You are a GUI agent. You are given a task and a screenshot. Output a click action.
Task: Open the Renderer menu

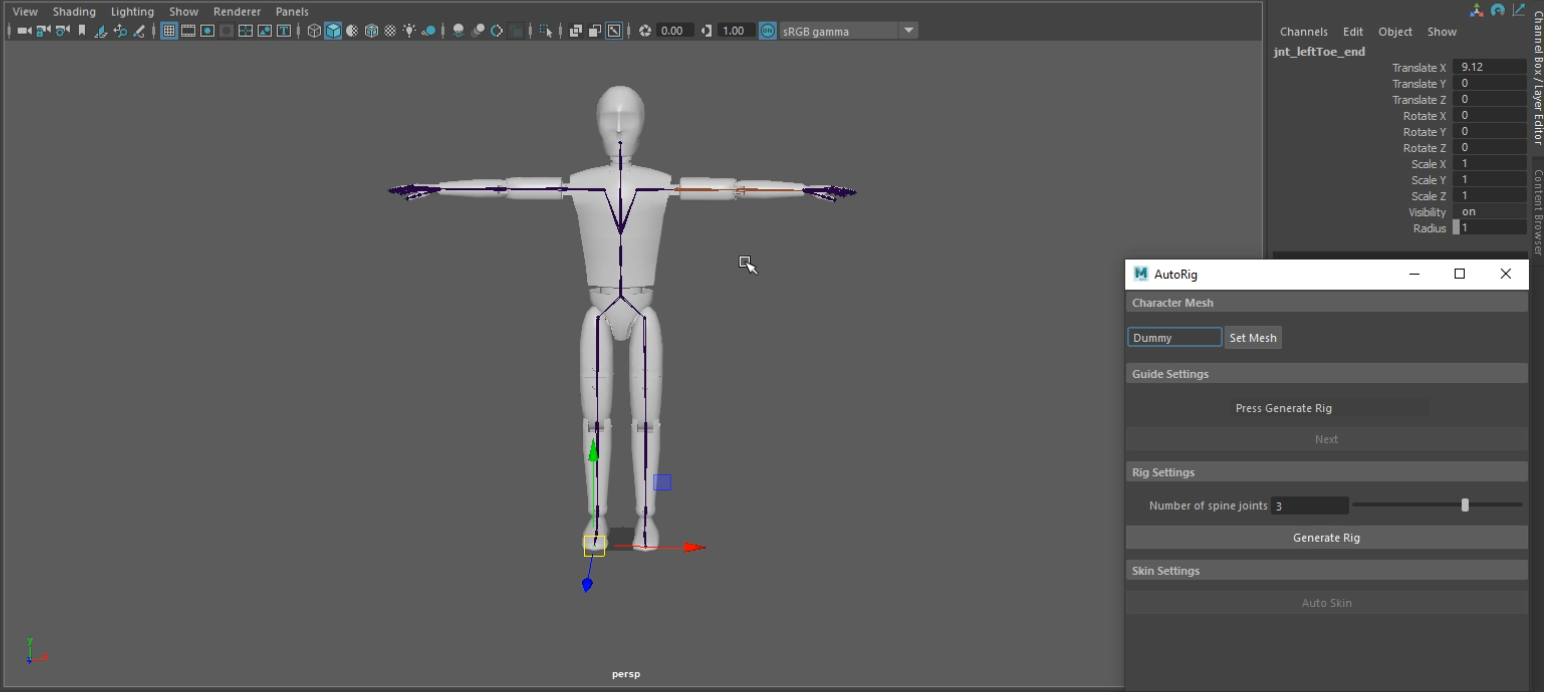pos(237,11)
